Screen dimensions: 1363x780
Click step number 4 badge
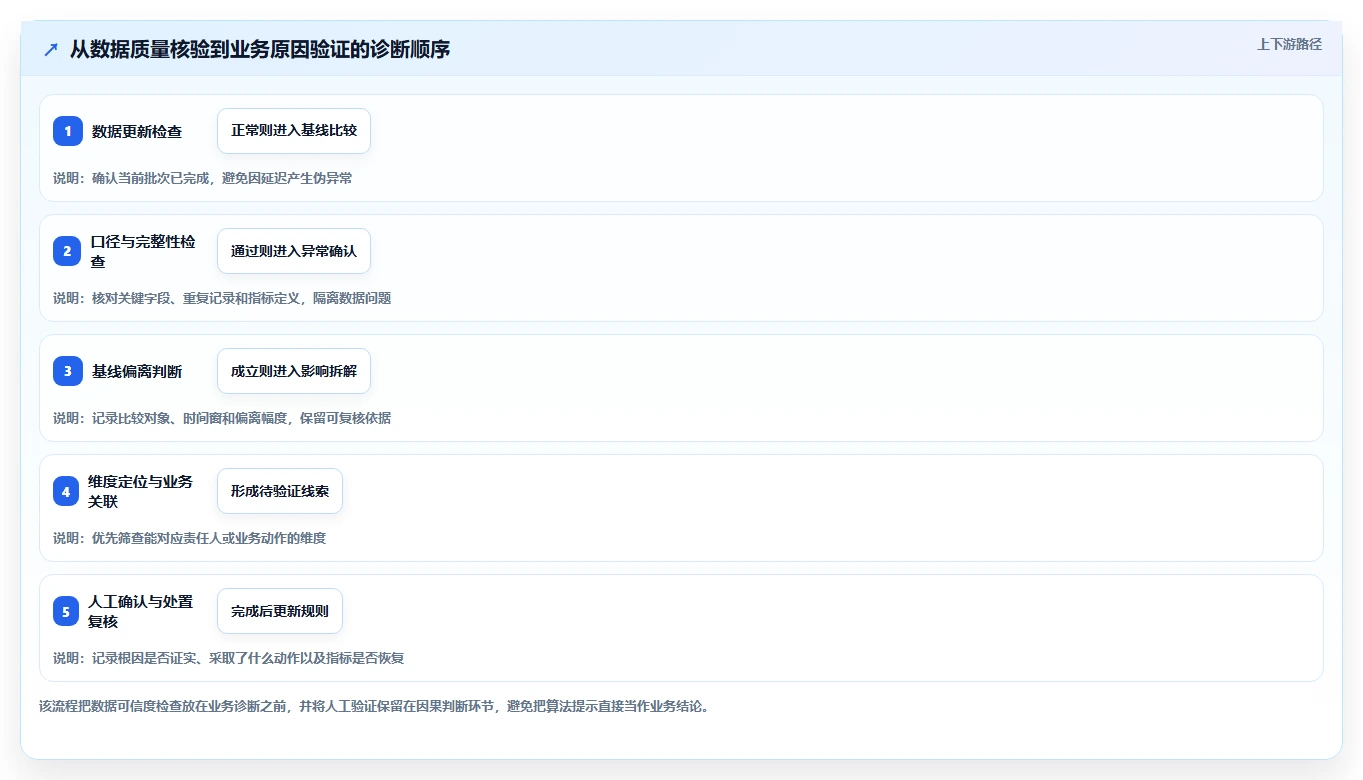click(x=66, y=491)
